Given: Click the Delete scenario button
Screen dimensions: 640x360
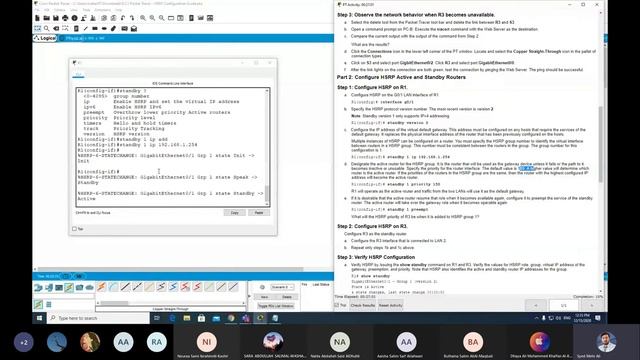Looking at the screenshot, I should click(x=287, y=297).
